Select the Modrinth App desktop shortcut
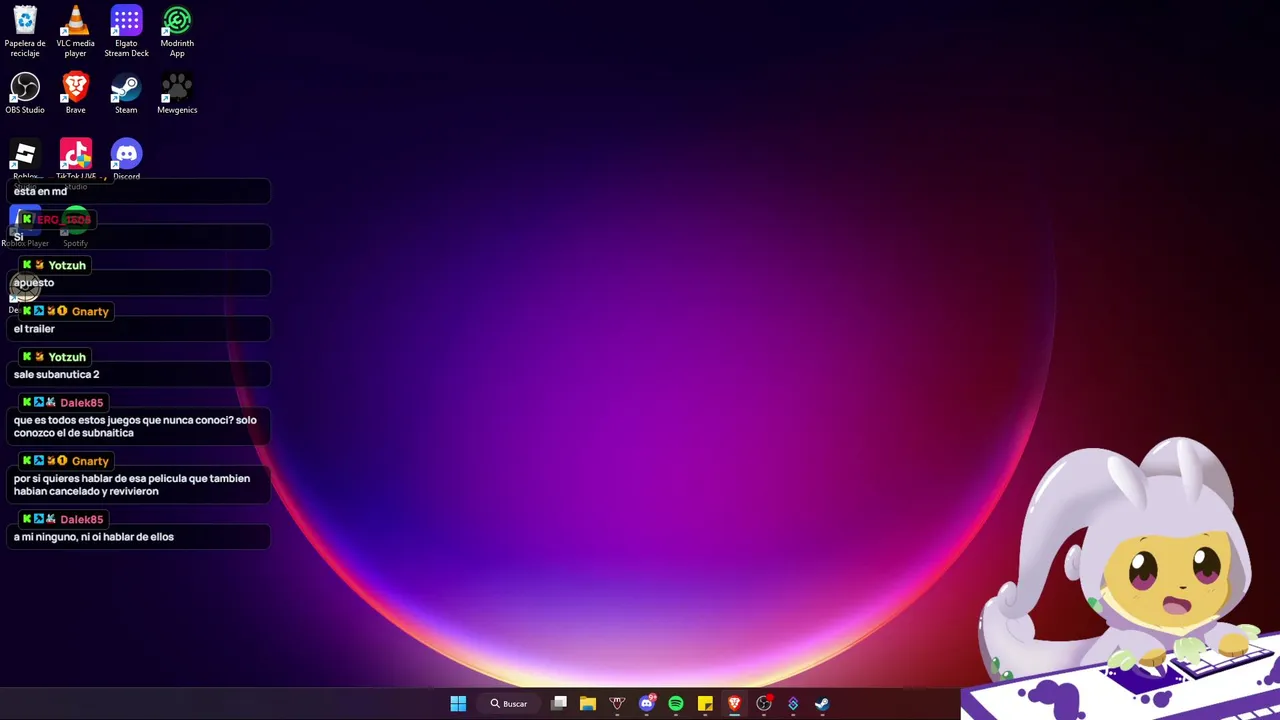Image resolution: width=1280 pixels, height=720 pixels. pyautogui.click(x=177, y=31)
